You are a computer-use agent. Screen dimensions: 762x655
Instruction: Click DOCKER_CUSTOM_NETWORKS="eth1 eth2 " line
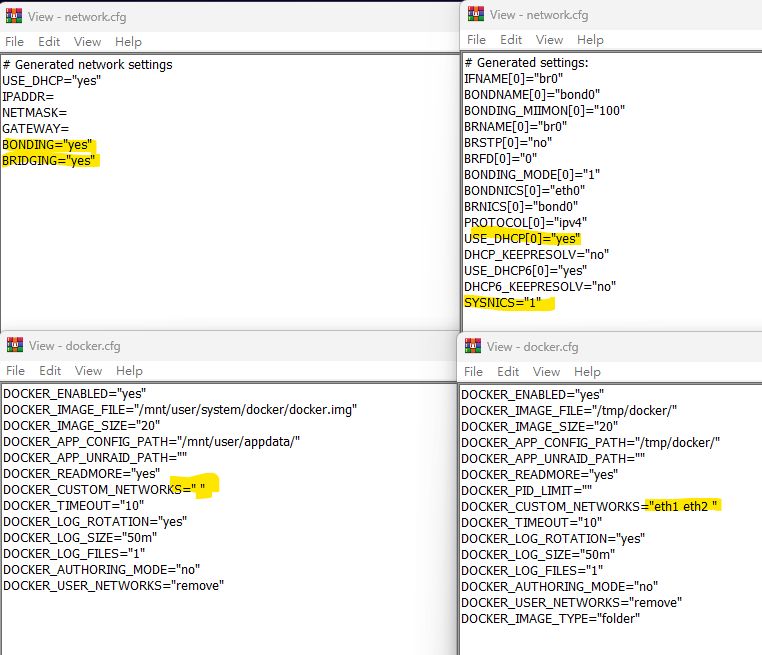589,507
